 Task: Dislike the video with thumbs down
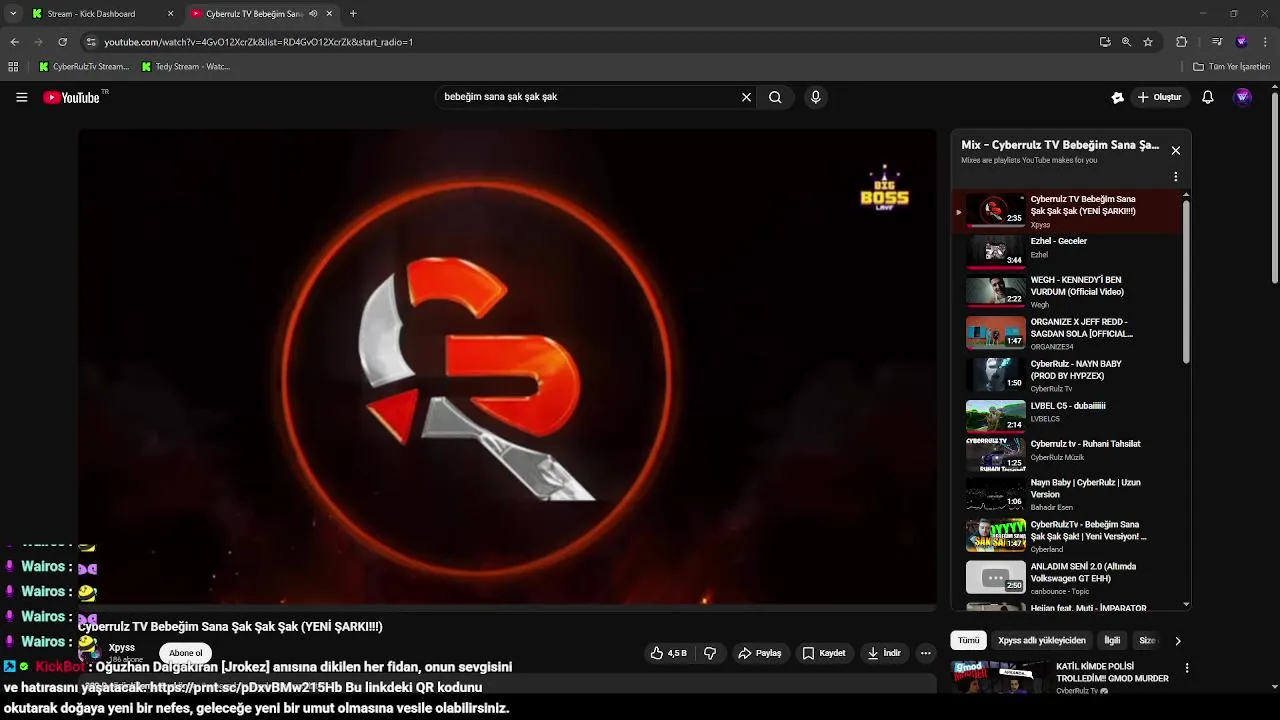click(710, 653)
